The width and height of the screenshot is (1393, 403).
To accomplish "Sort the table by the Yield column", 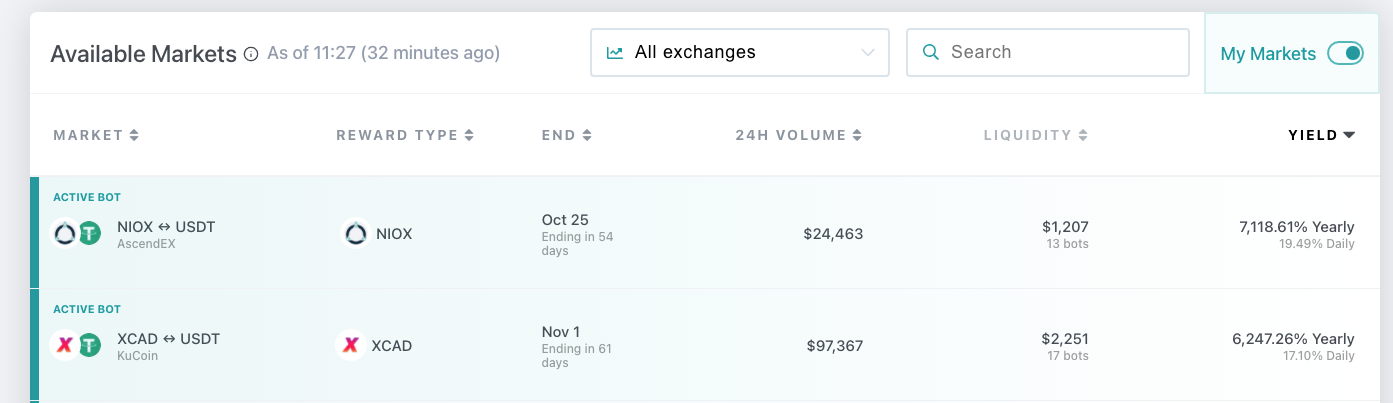I will [x=1322, y=135].
